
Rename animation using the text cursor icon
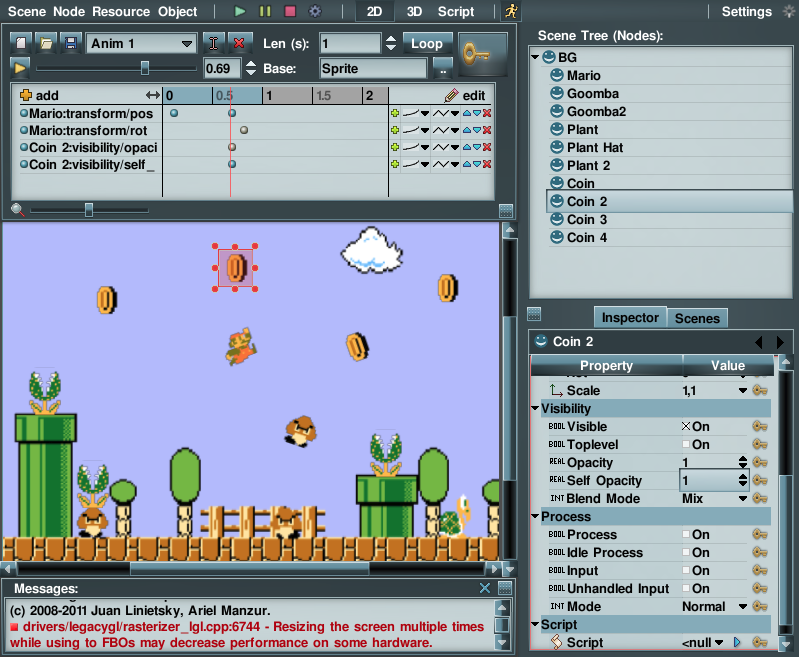click(214, 43)
